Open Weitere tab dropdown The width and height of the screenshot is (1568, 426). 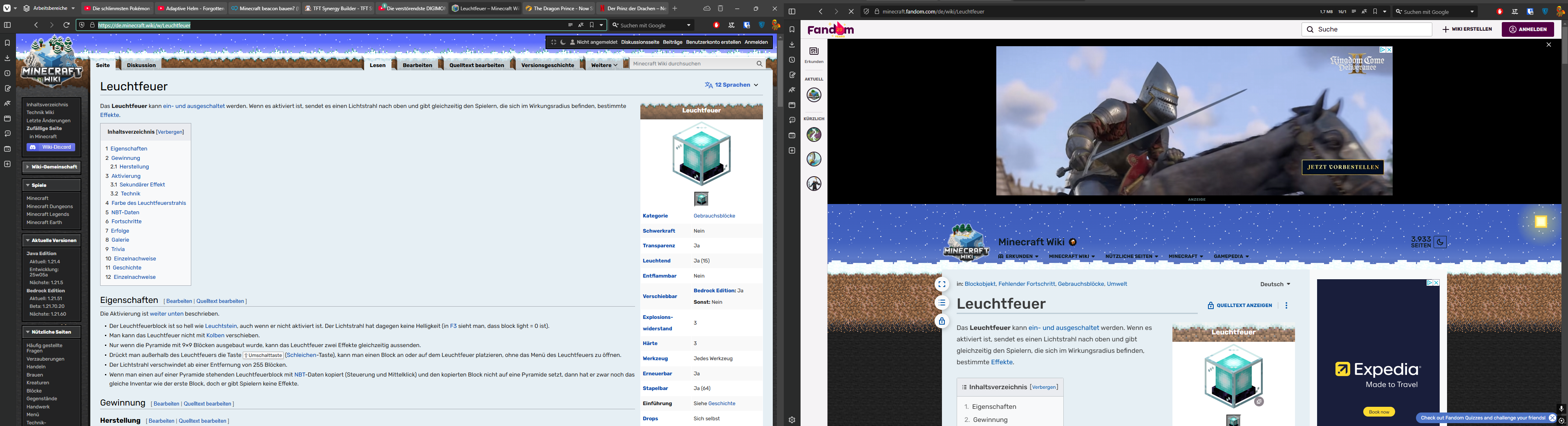pyautogui.click(x=604, y=65)
